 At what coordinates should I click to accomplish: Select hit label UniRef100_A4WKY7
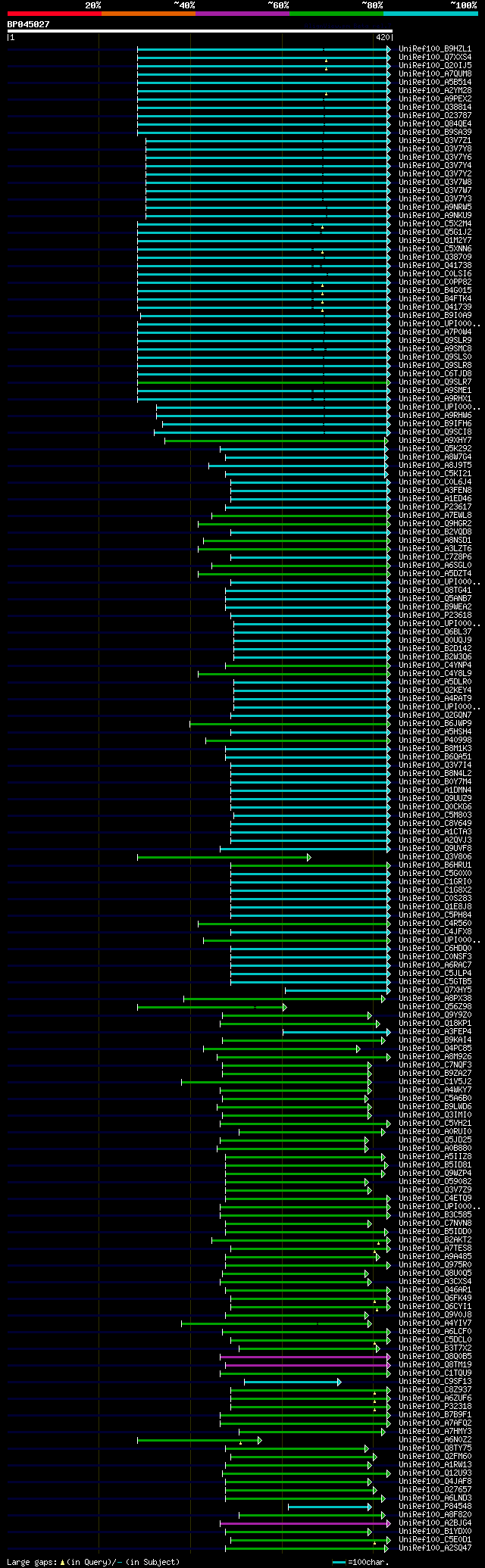pyautogui.click(x=435, y=1089)
